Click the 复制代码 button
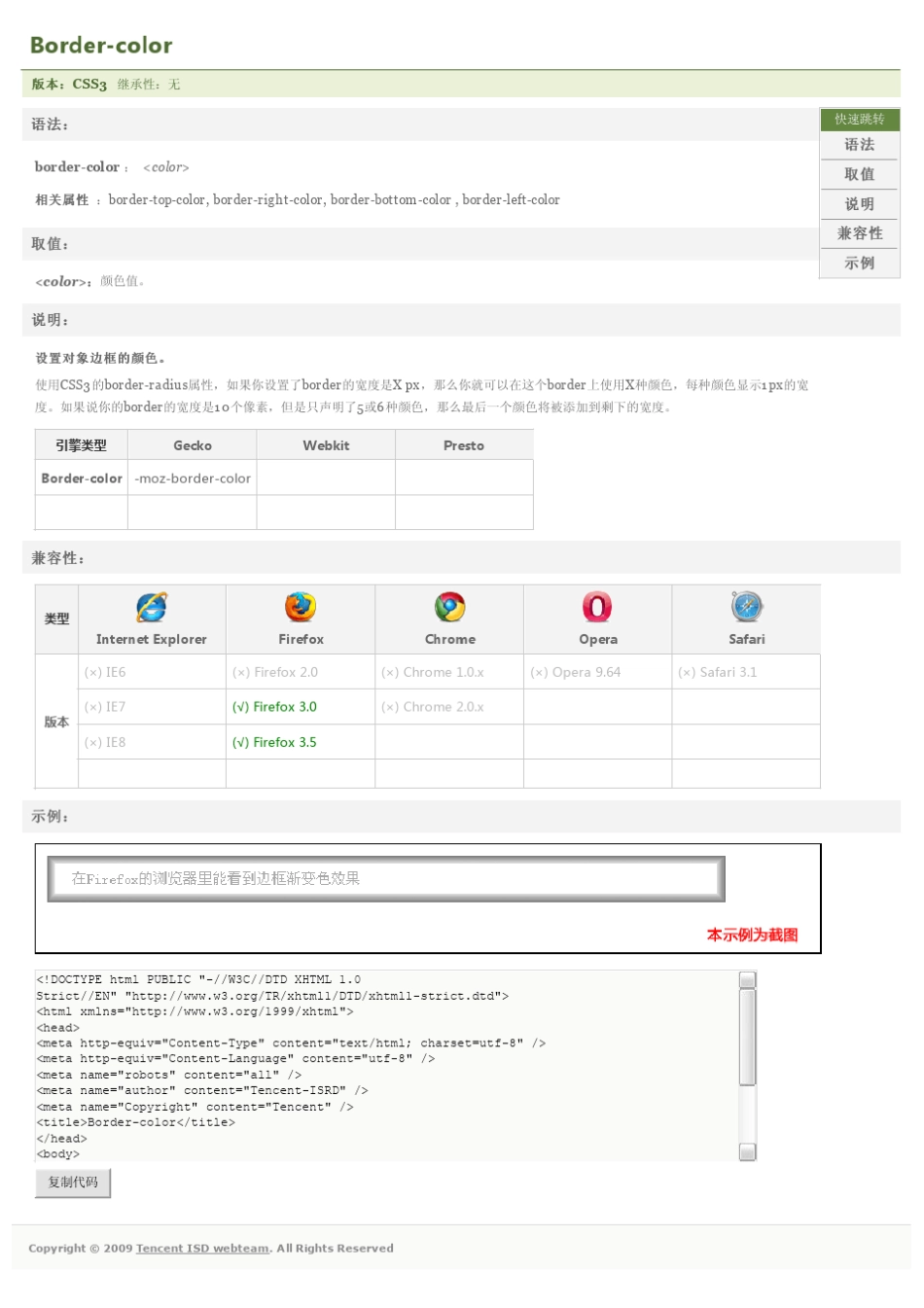Image resolution: width=924 pixels, height=1308 pixels. click(x=73, y=1183)
